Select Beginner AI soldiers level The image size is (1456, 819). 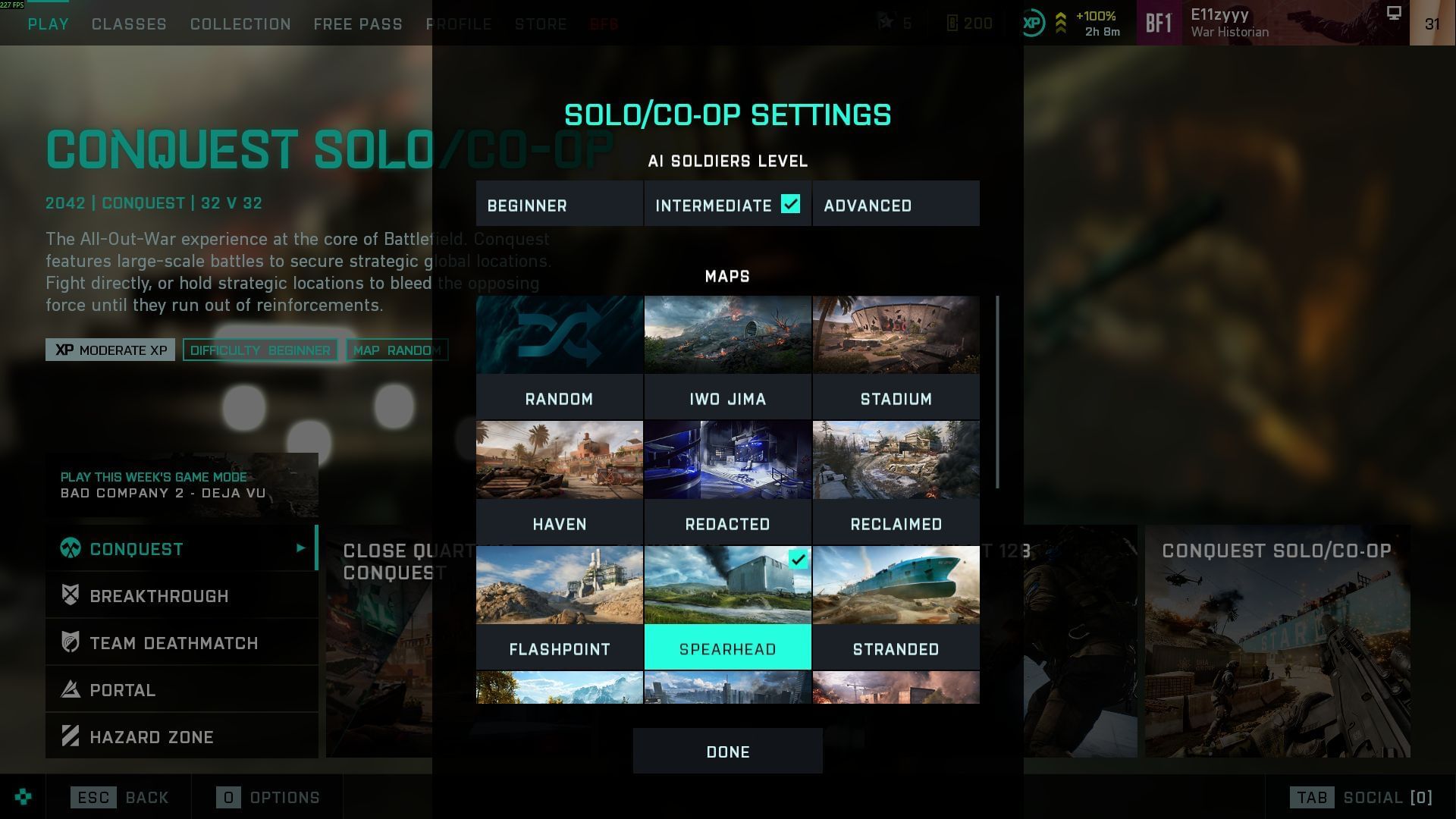click(x=560, y=204)
